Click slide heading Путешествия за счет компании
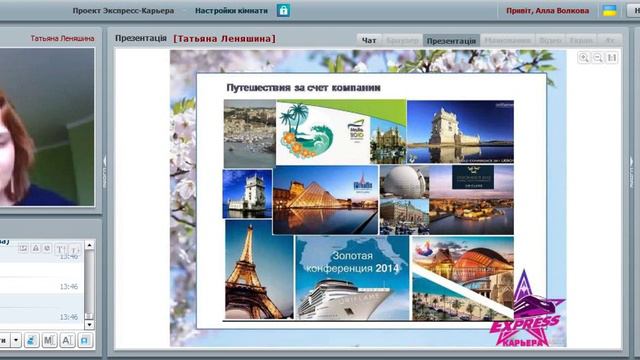Screen dimensions: 640x360 click(x=303, y=88)
